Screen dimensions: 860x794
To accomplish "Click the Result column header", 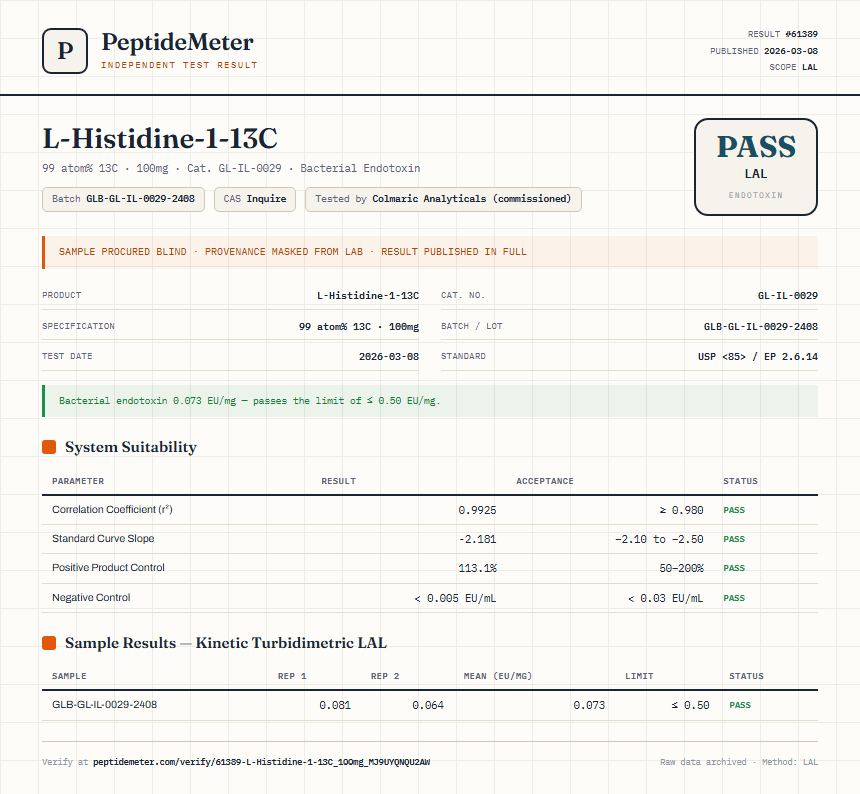I will [338, 481].
